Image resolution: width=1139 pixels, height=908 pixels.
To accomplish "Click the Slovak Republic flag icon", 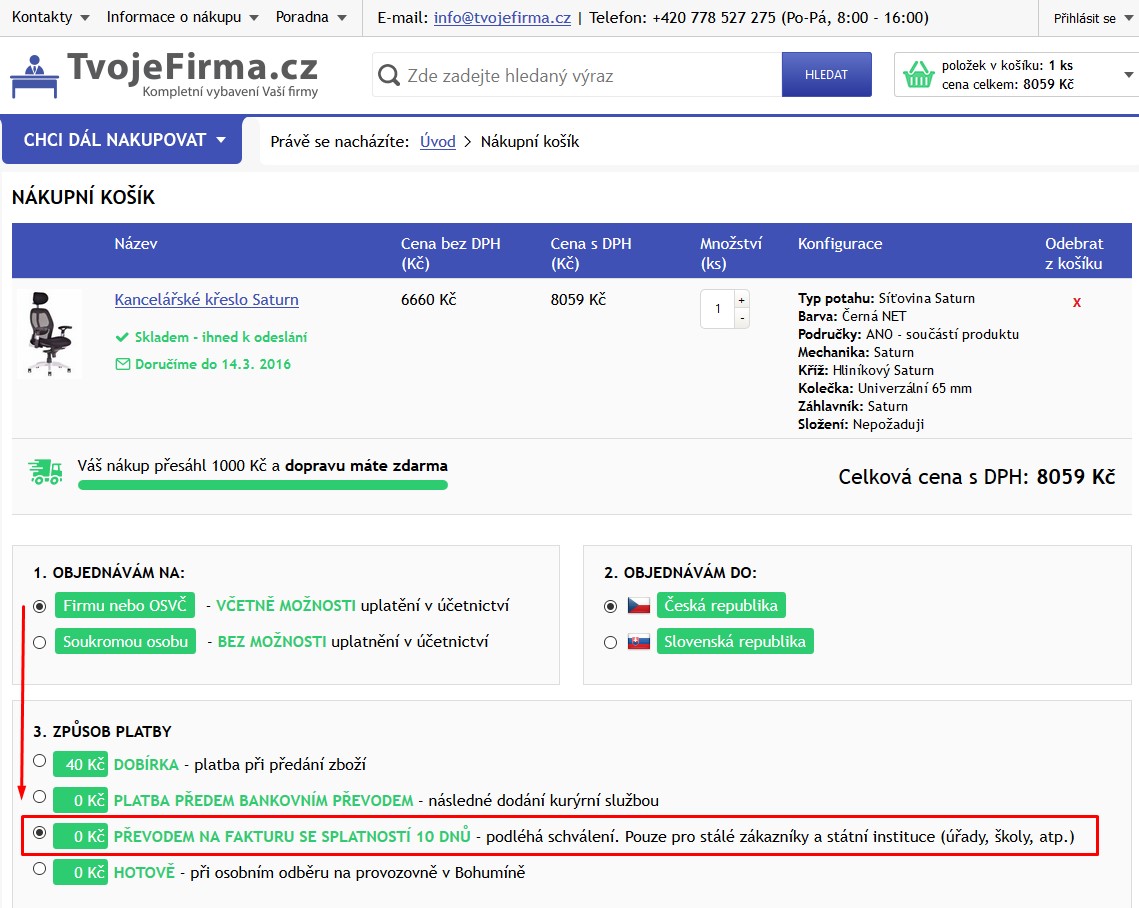I will tap(639, 642).
